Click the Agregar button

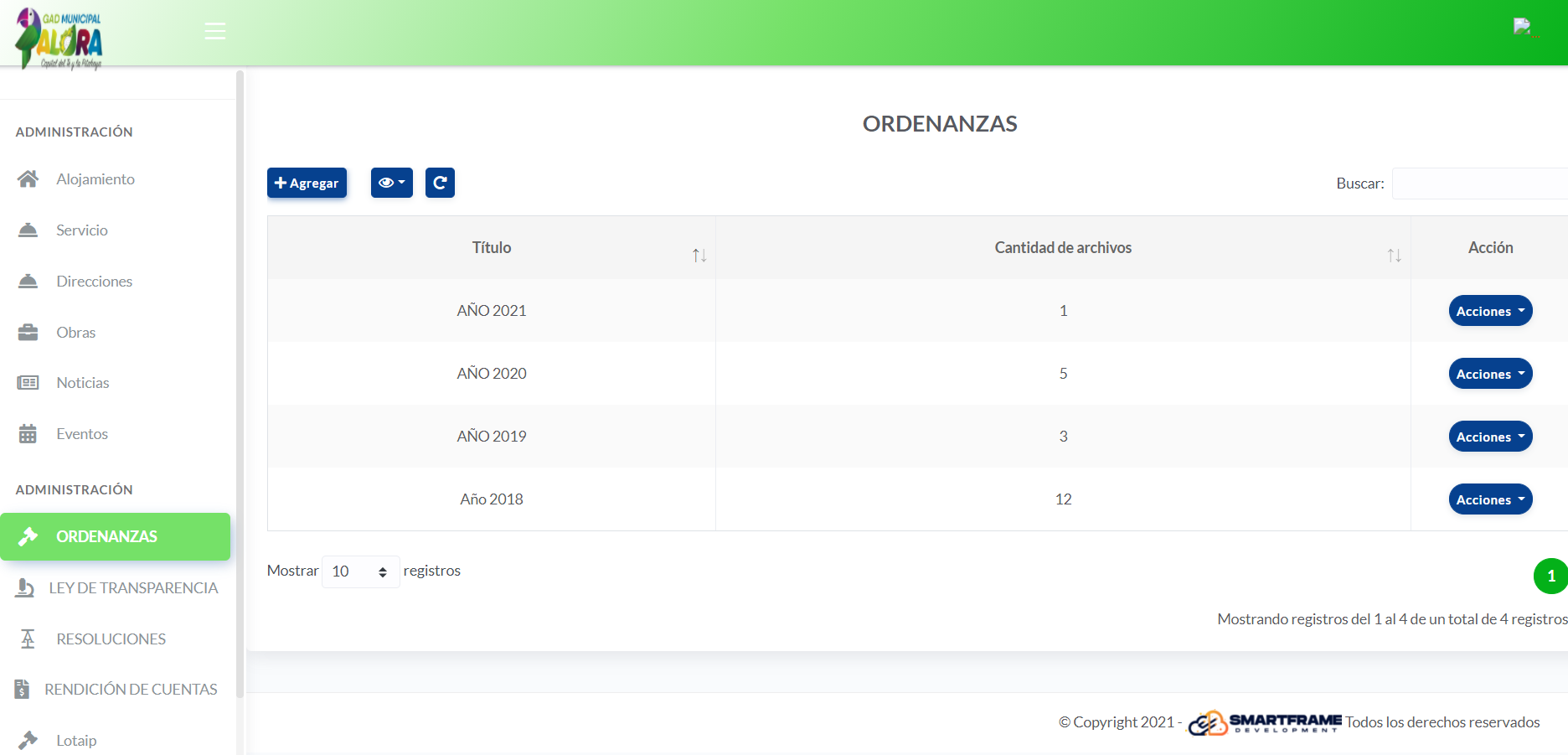coord(307,182)
